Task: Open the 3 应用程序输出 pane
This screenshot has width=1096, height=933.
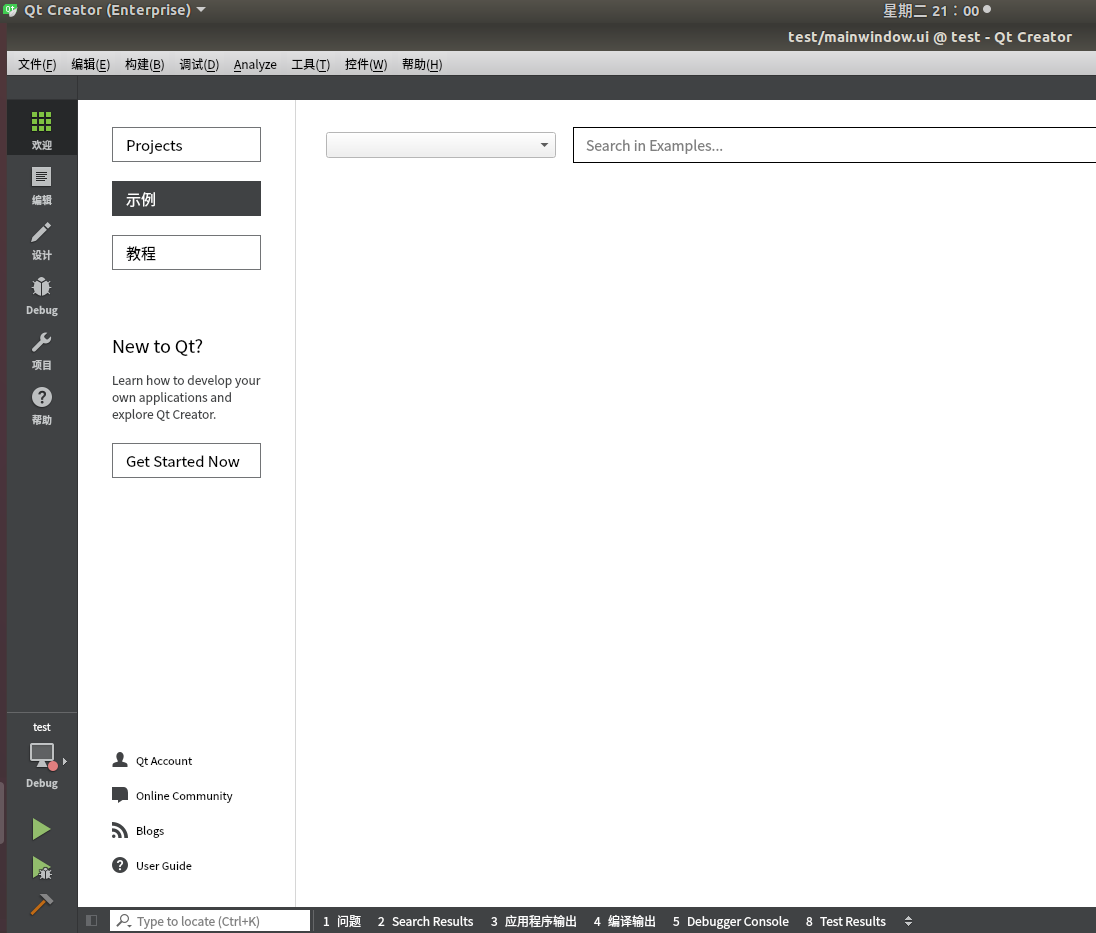Action: [x=533, y=921]
